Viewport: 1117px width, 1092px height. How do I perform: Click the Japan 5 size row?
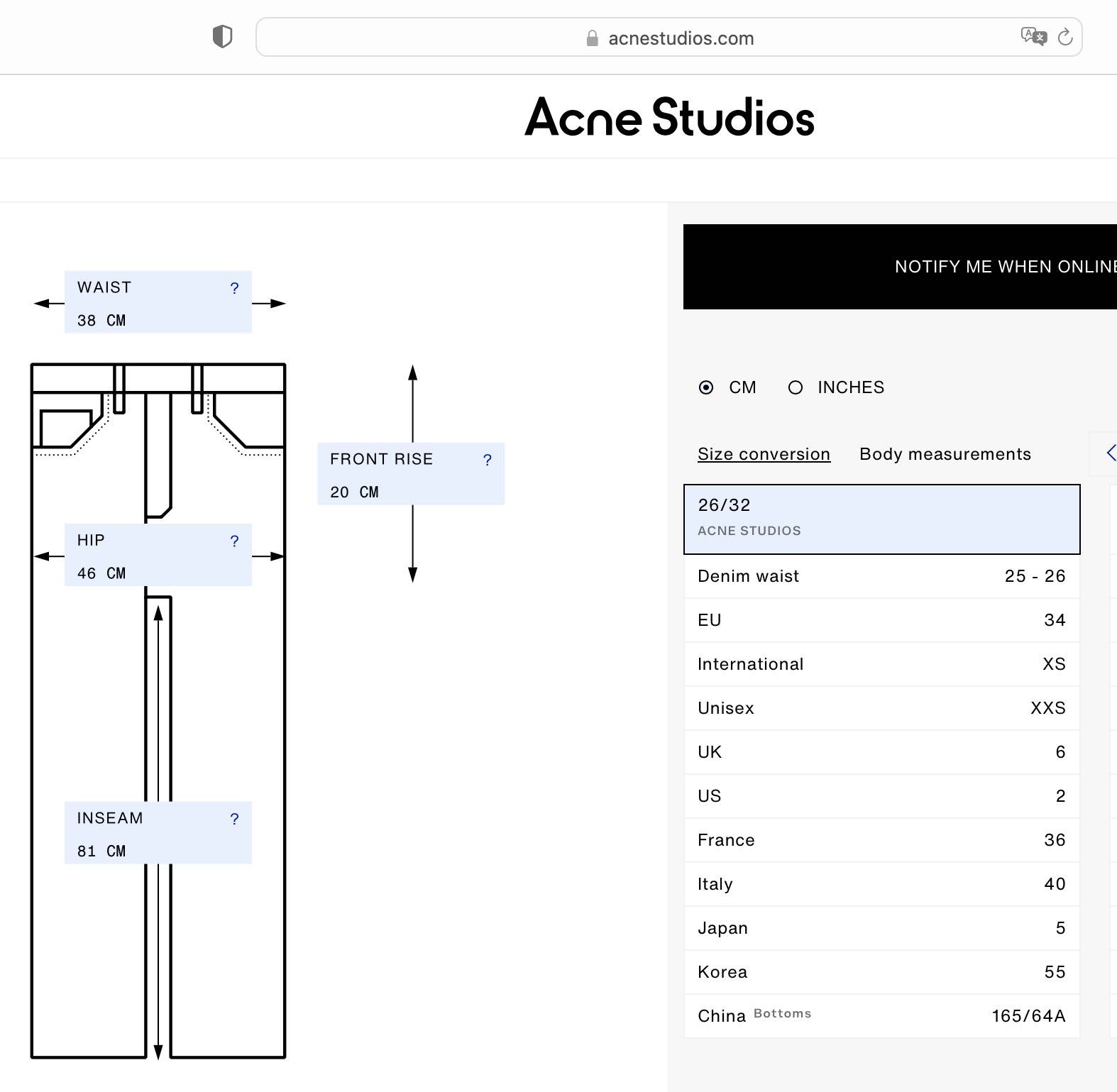coord(881,928)
